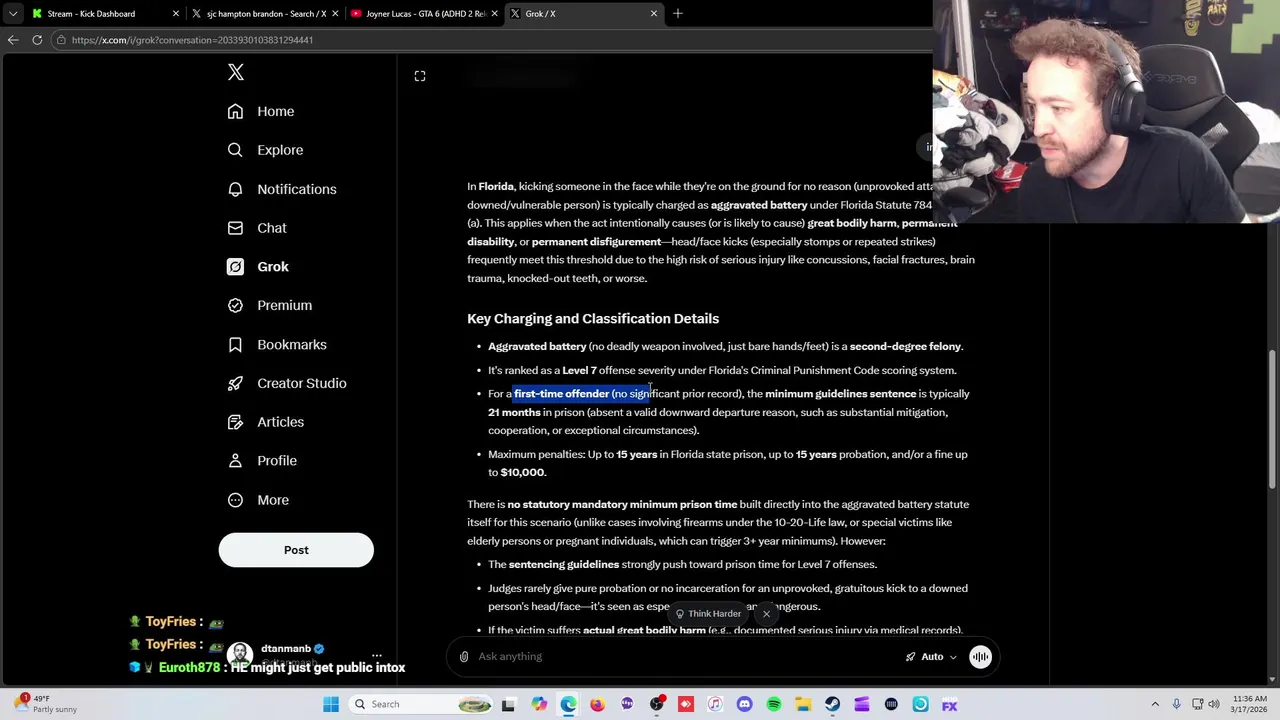Open Microsoft Edge in the taskbar
1280x720 pixels.
[568, 704]
